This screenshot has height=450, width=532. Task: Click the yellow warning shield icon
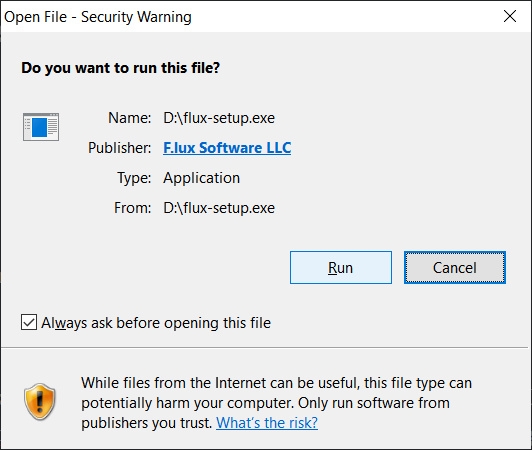40,402
